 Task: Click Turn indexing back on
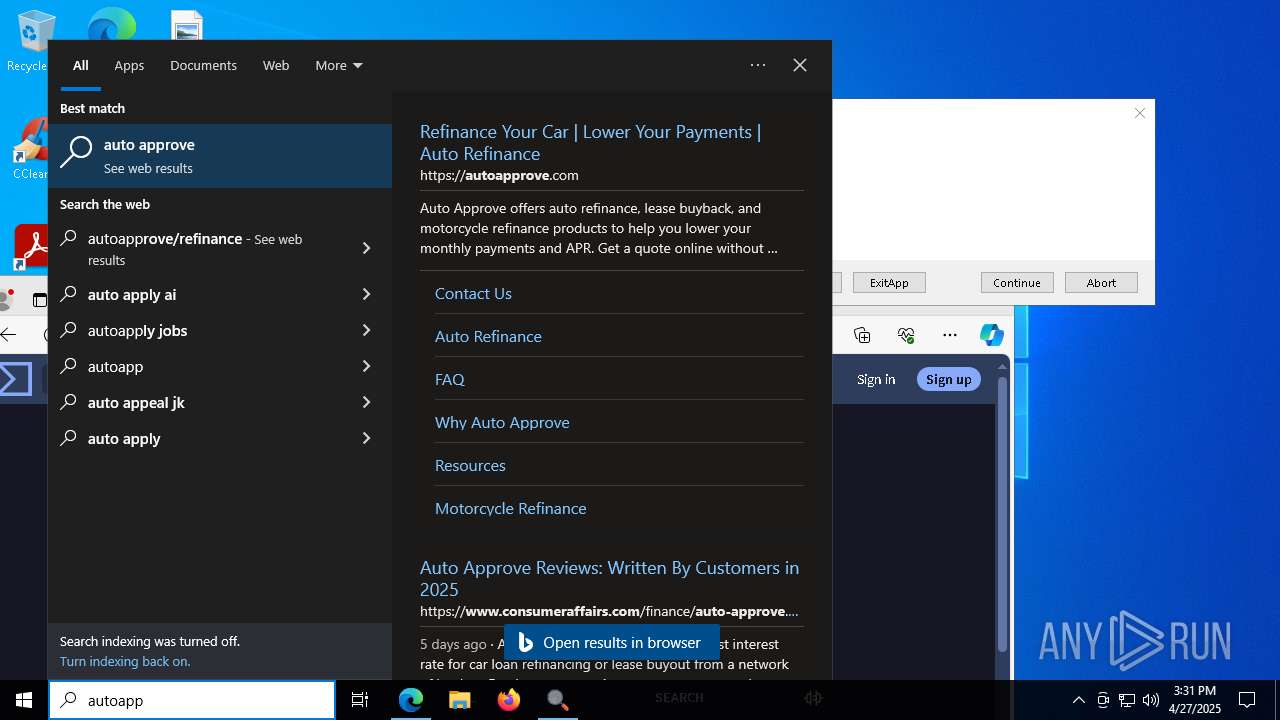pyautogui.click(x=125, y=661)
